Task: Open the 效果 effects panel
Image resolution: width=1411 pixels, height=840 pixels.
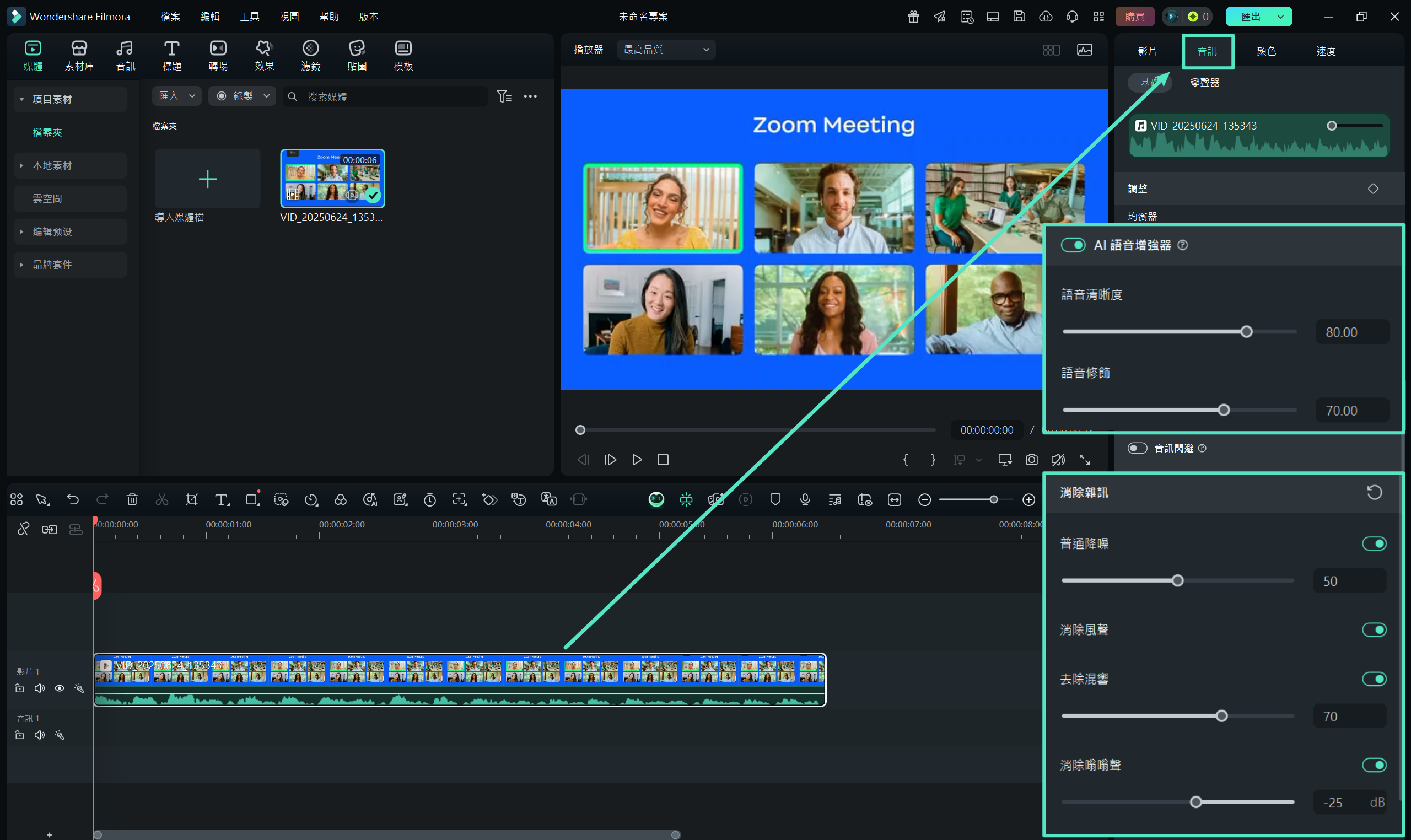Action: click(x=265, y=56)
